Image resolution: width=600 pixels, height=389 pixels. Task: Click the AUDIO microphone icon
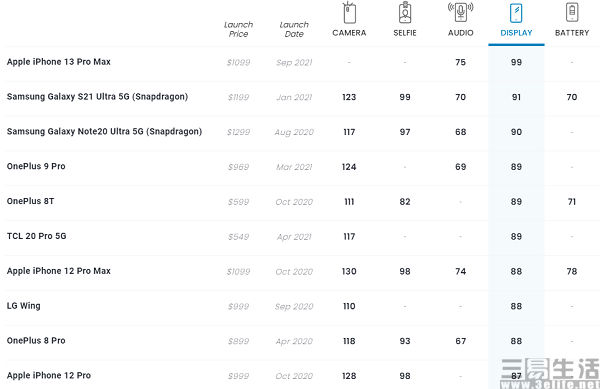tap(461, 12)
